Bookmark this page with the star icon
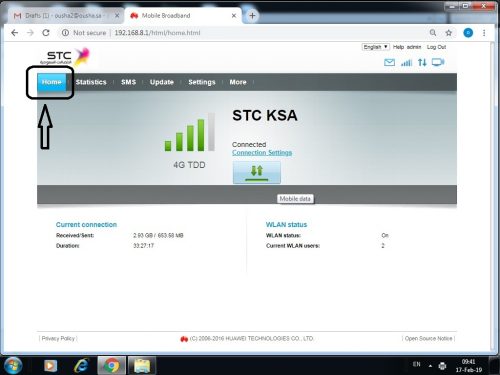 449,33
